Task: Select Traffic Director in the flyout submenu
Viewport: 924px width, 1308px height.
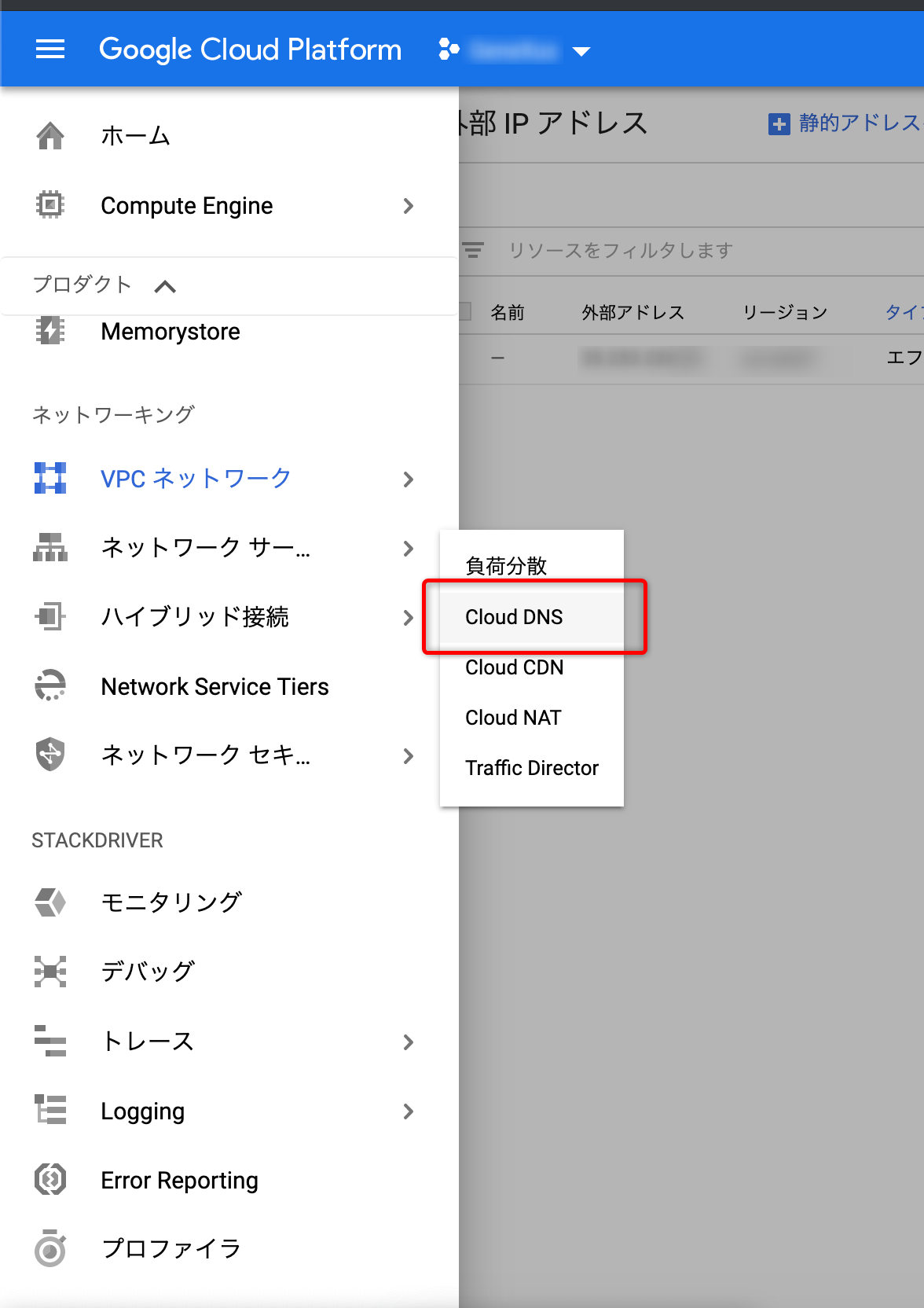Action: point(532,768)
